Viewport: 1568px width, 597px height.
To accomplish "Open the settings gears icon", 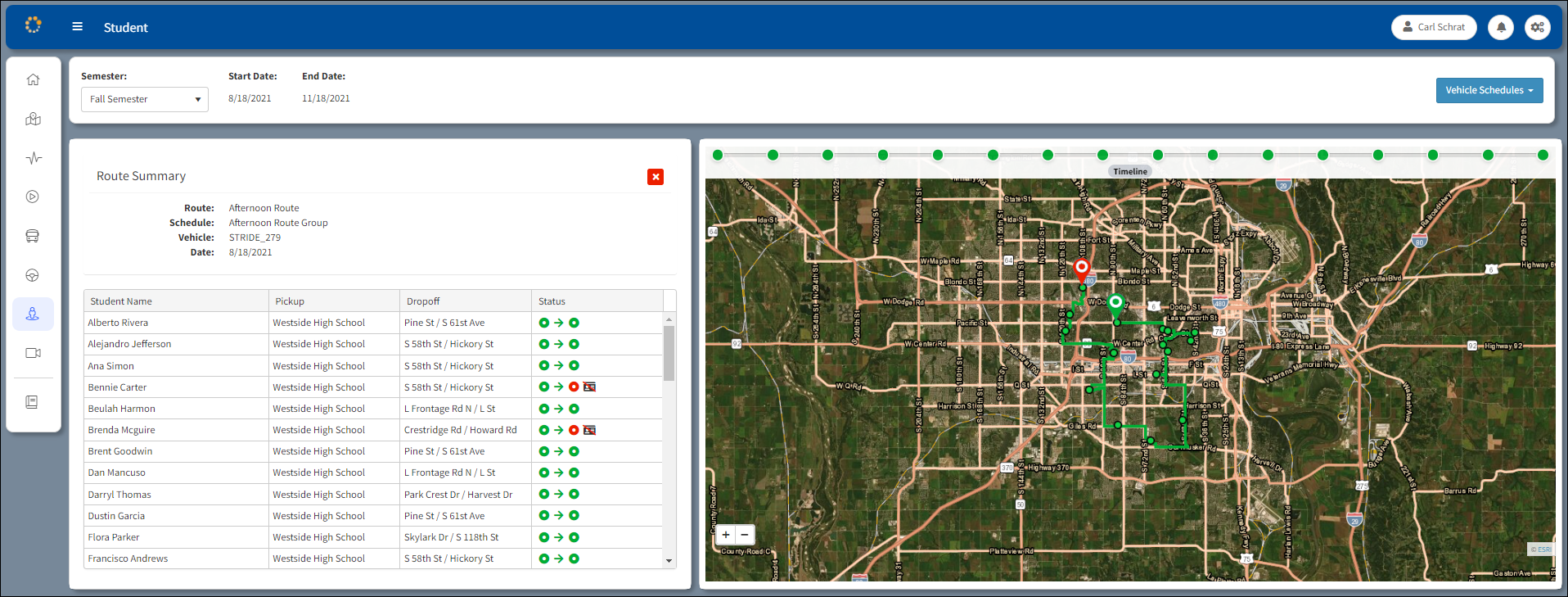I will [x=1537, y=27].
